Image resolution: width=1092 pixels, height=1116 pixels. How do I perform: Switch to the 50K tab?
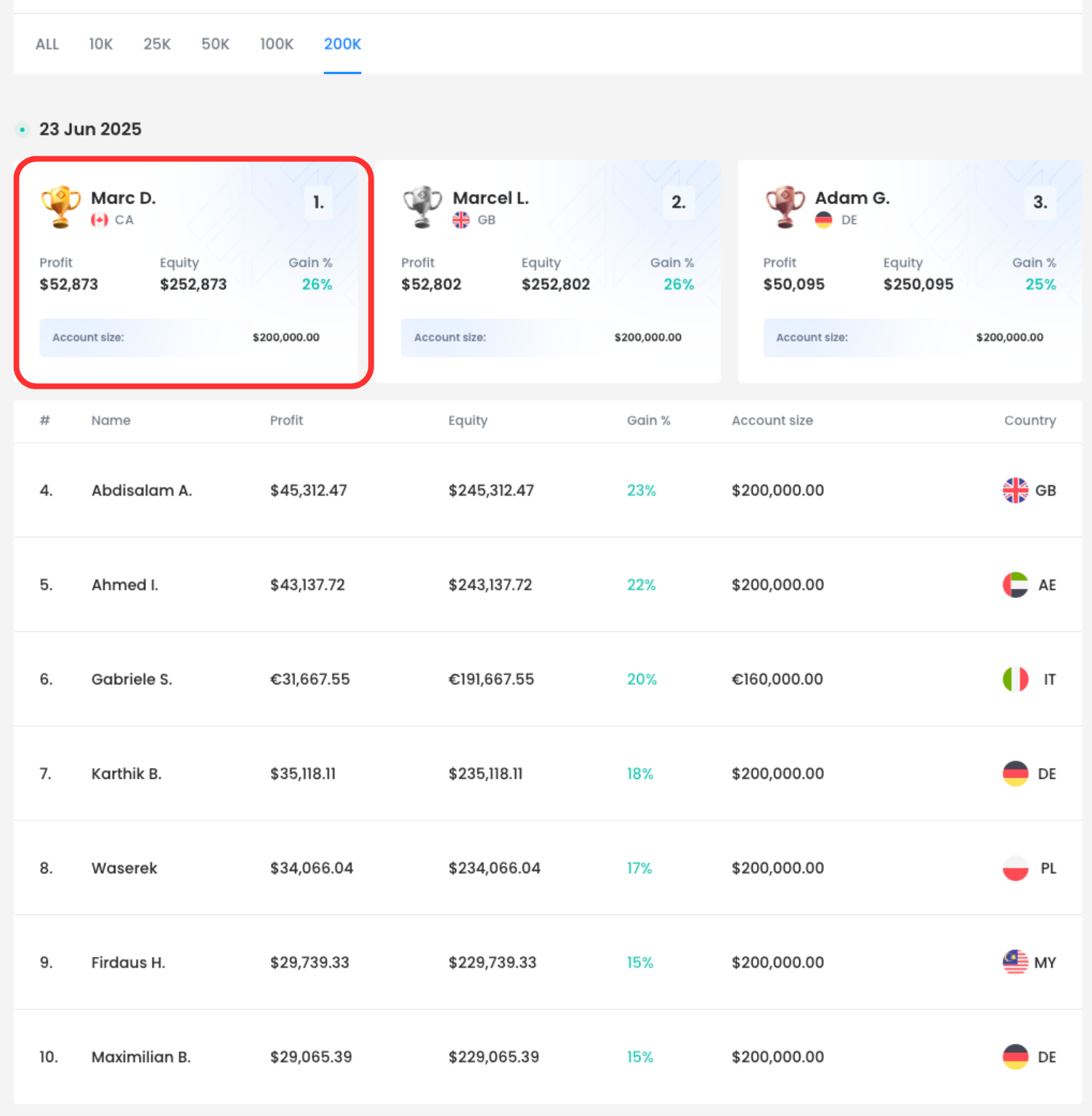tap(215, 44)
